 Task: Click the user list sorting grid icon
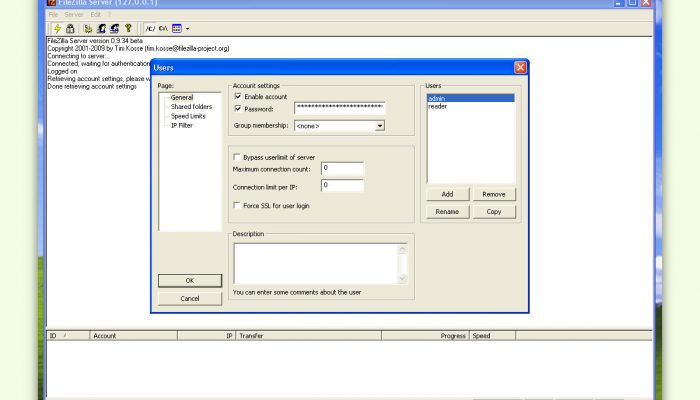[x=177, y=29]
